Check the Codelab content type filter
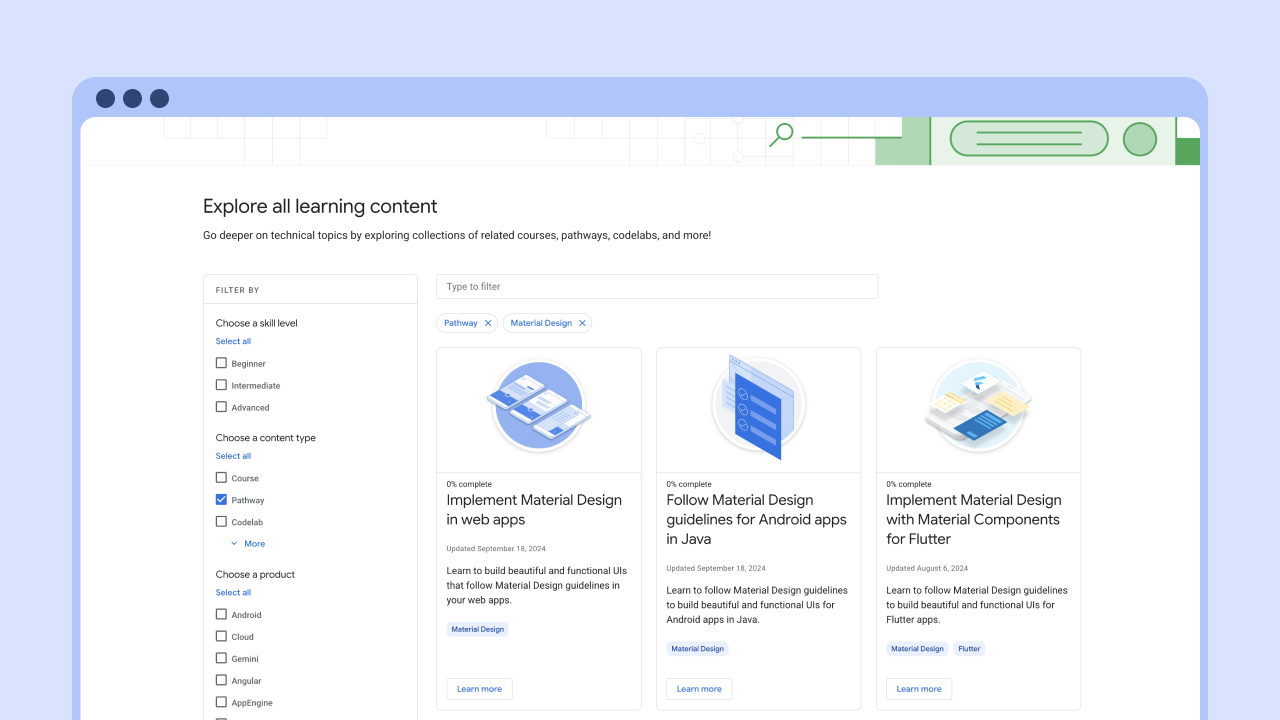Image resolution: width=1280 pixels, height=720 pixels. 220,521
